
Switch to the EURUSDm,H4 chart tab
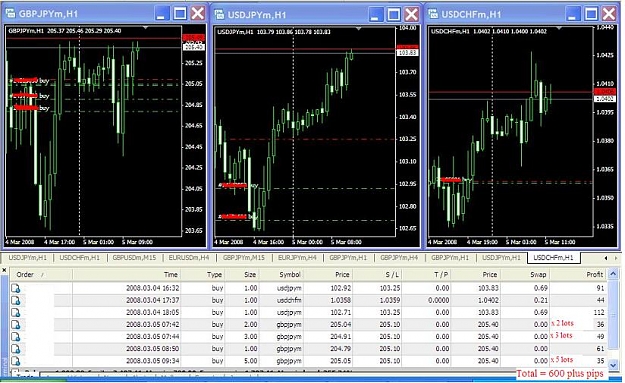pos(189,258)
